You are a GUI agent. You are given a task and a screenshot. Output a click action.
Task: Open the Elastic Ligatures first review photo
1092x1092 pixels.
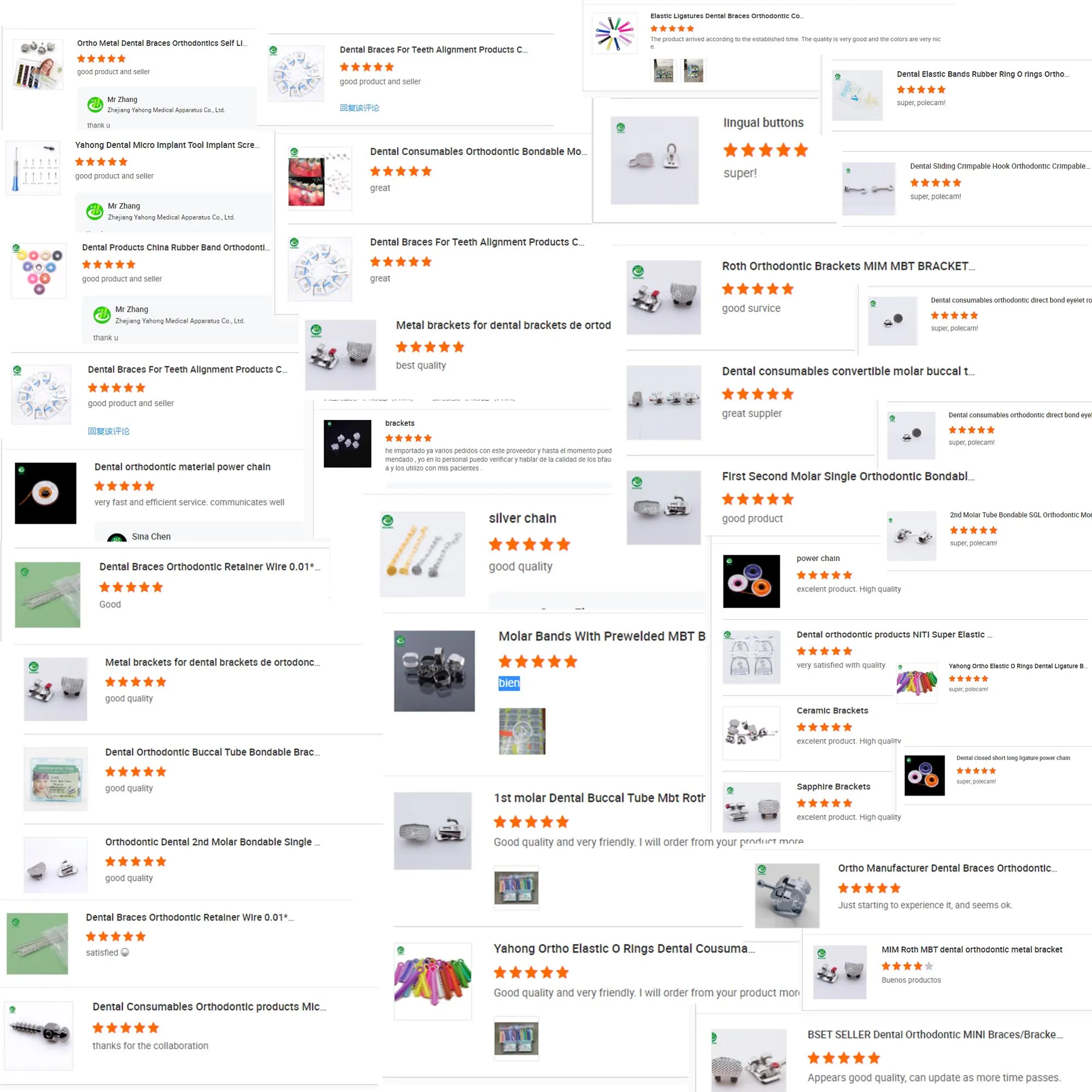click(x=663, y=70)
